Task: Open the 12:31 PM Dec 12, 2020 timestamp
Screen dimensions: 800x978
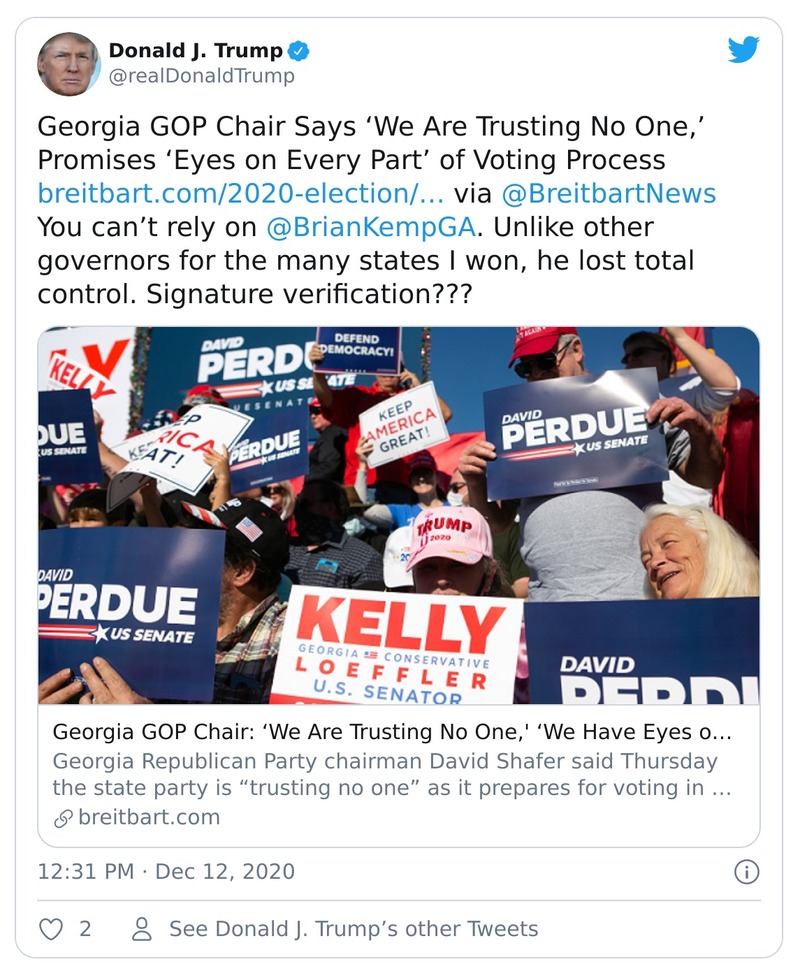Action: 166,871
